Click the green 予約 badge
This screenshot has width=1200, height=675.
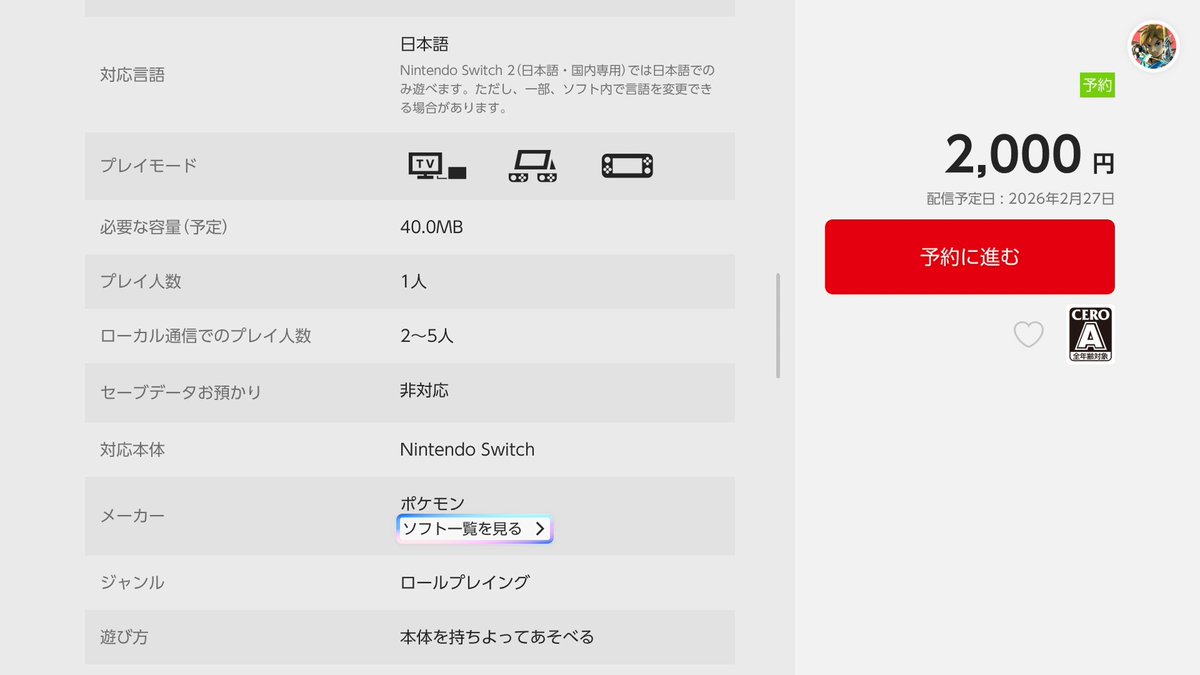(x=1096, y=84)
